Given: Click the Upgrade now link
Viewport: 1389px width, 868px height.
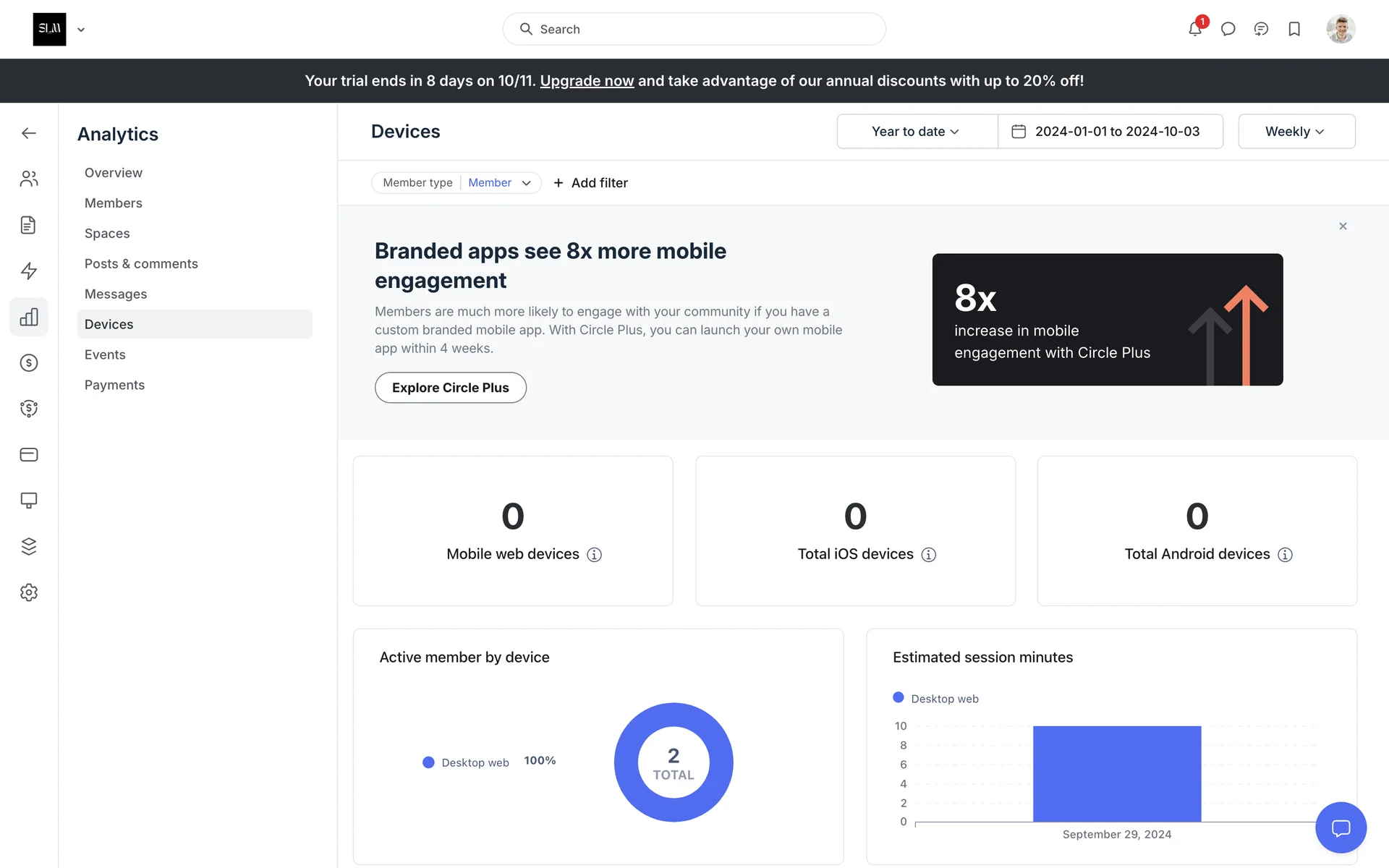Looking at the screenshot, I should pyautogui.click(x=587, y=81).
